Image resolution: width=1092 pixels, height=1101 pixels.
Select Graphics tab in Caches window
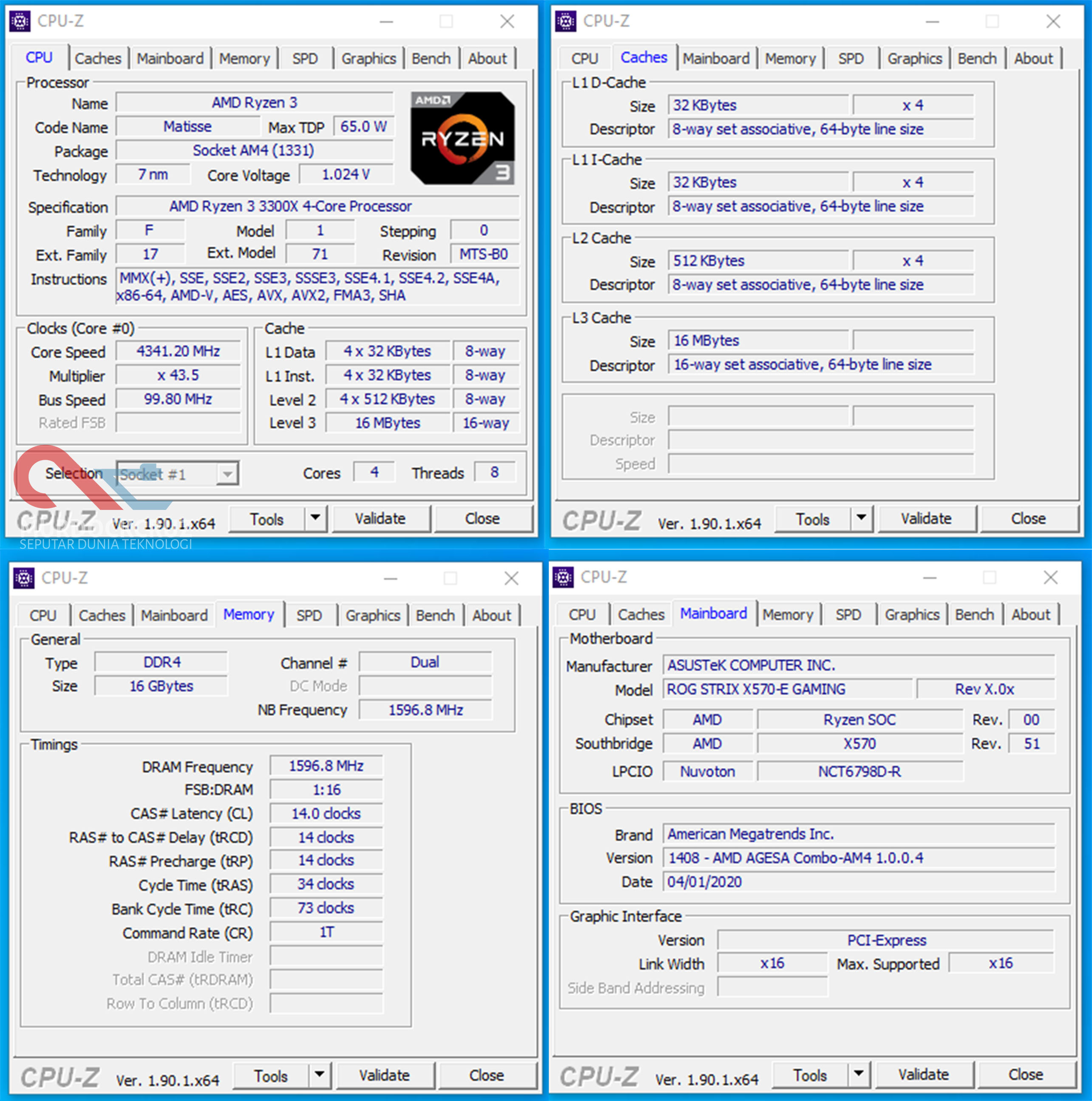pos(914,59)
